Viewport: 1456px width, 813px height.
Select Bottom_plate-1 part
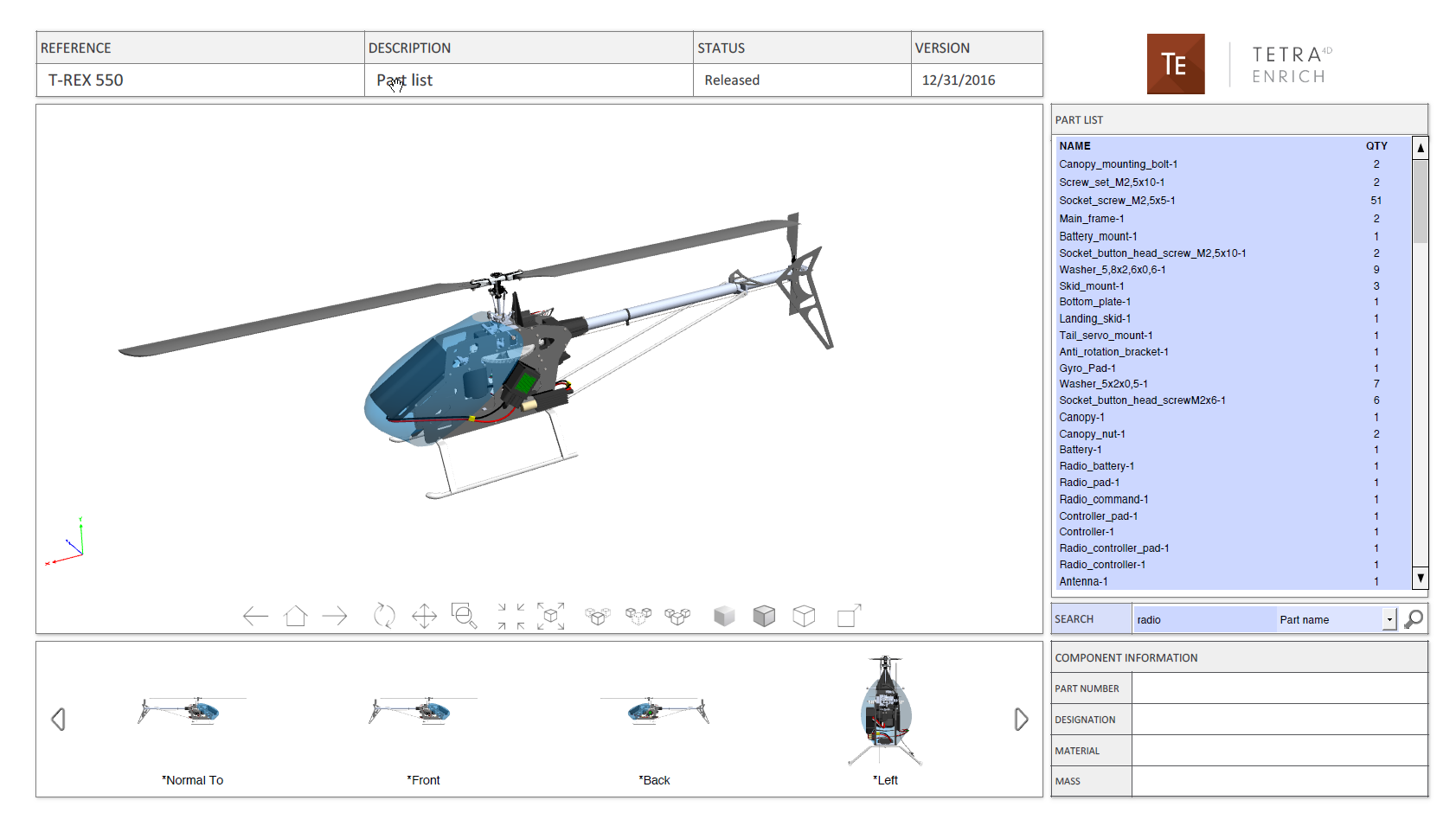tap(1232, 302)
